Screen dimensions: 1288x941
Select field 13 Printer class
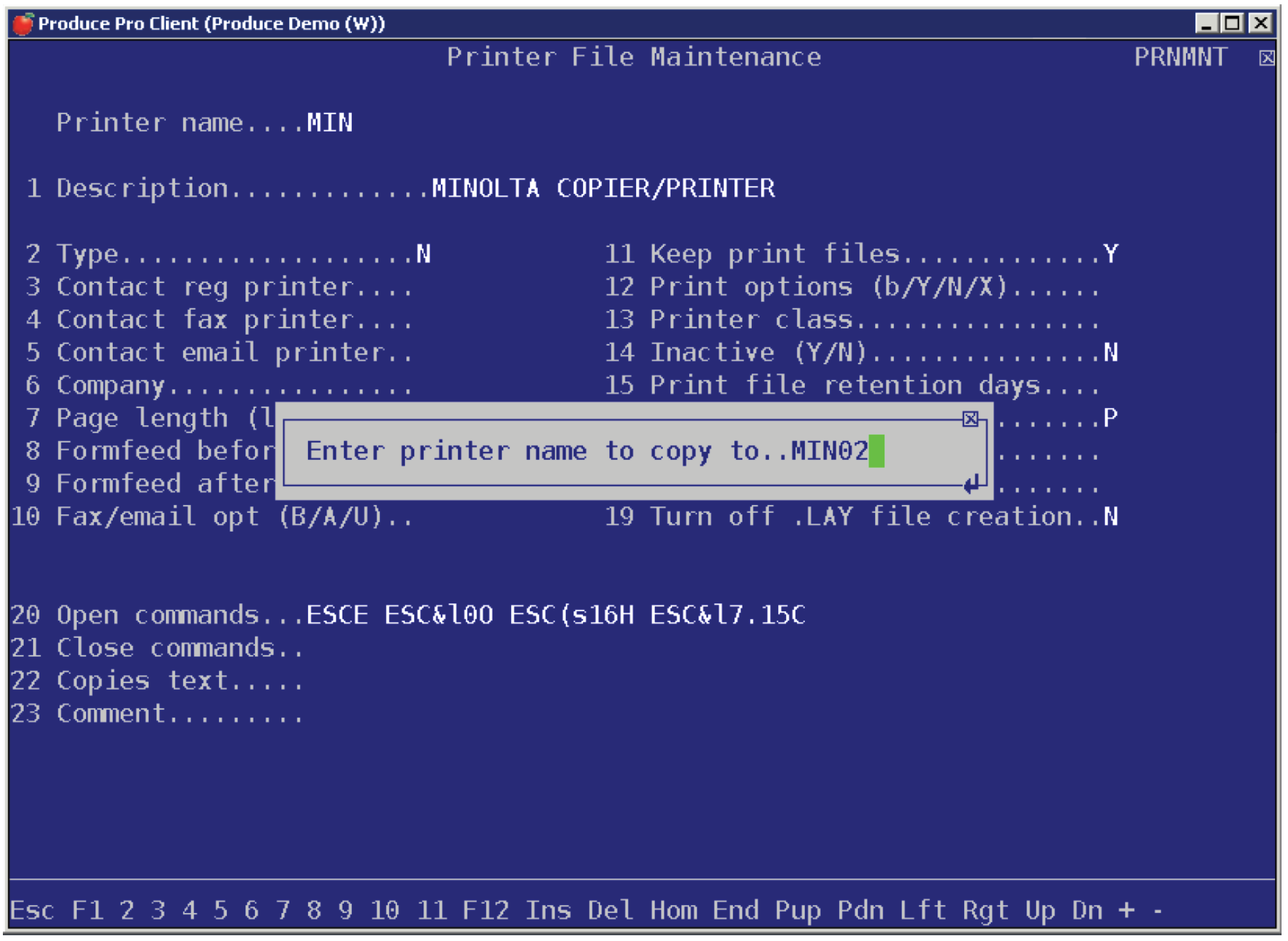852,320
